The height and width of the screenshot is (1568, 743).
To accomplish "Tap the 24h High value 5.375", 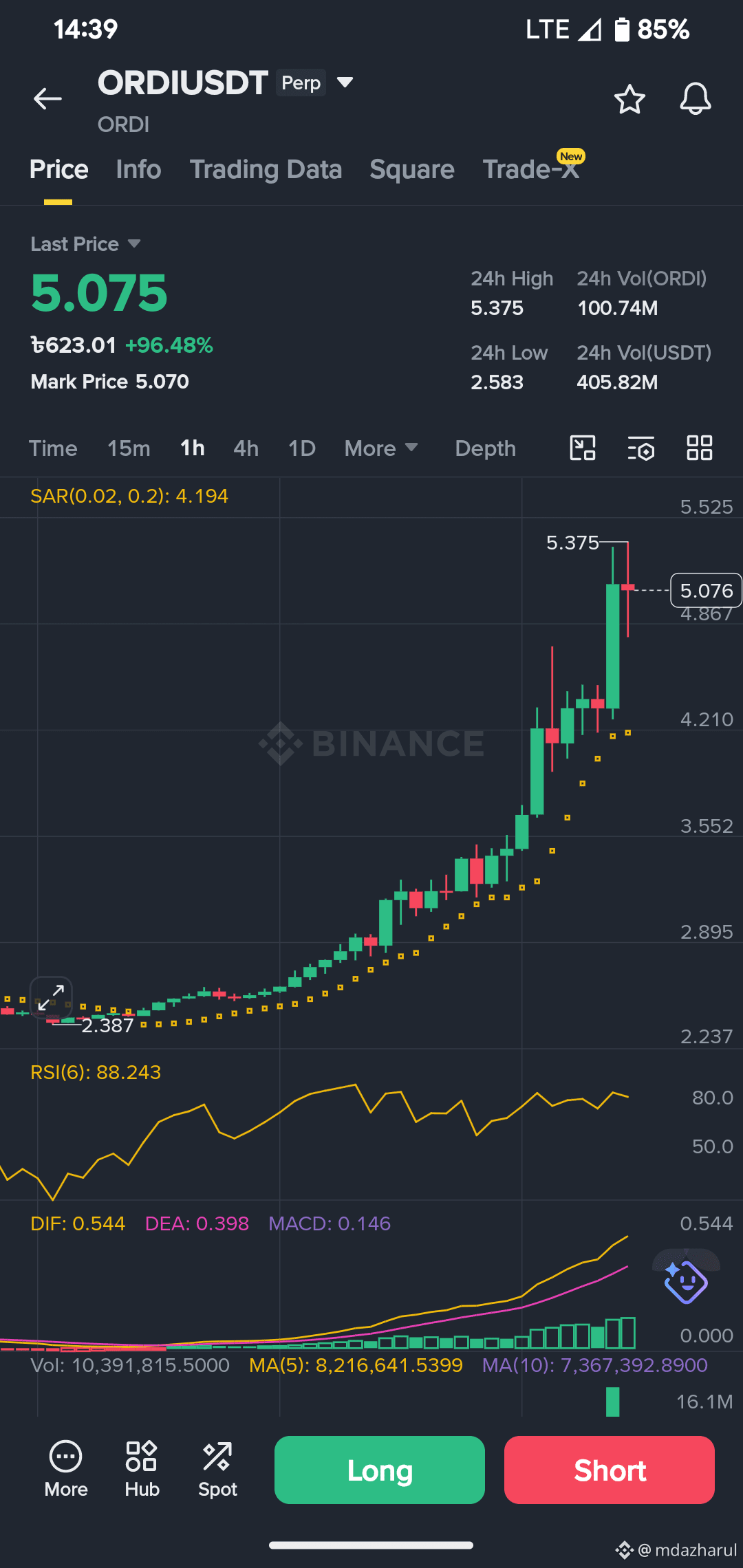I will pos(497,308).
